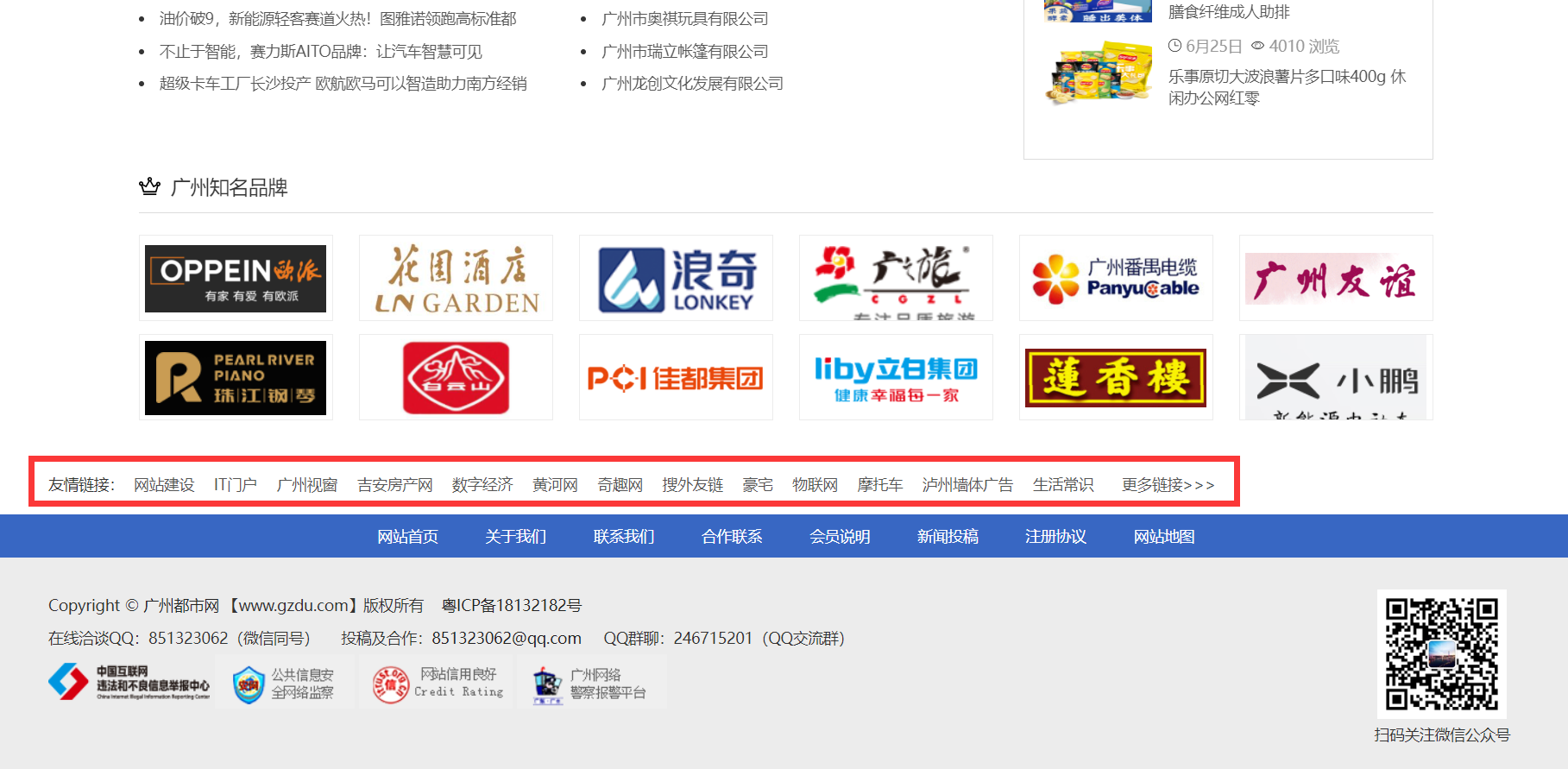Open the PCI 佳都集团 logo
Image resolution: width=1568 pixels, height=769 pixels.
[x=676, y=377]
